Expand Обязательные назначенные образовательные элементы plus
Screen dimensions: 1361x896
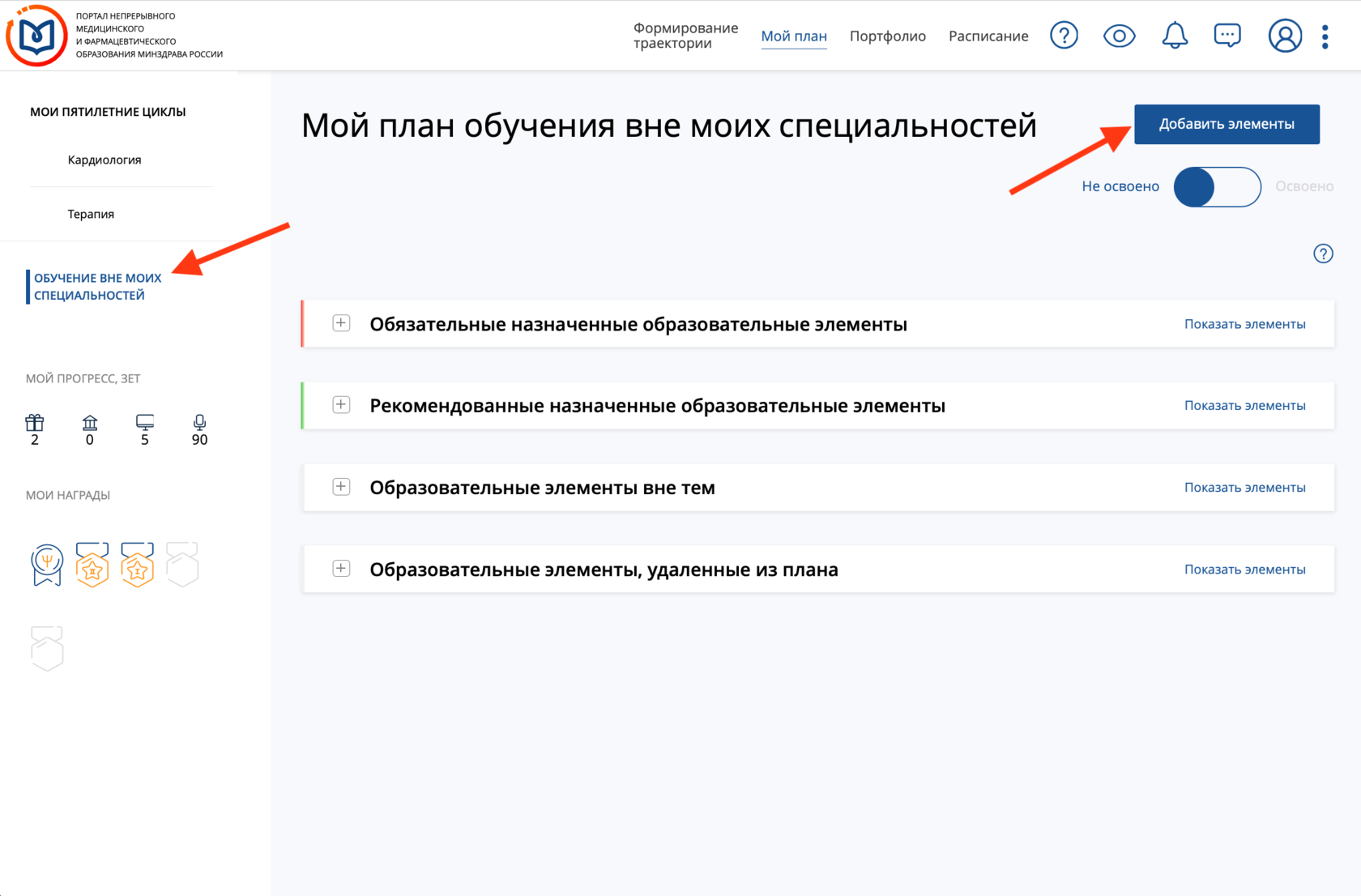[341, 323]
